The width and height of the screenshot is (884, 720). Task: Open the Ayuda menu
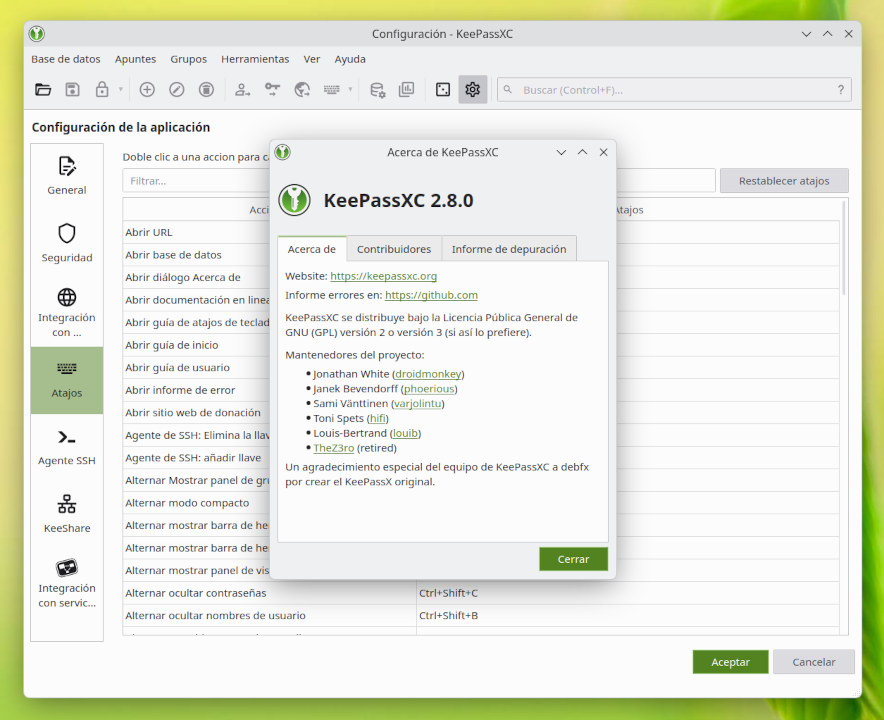tap(350, 59)
